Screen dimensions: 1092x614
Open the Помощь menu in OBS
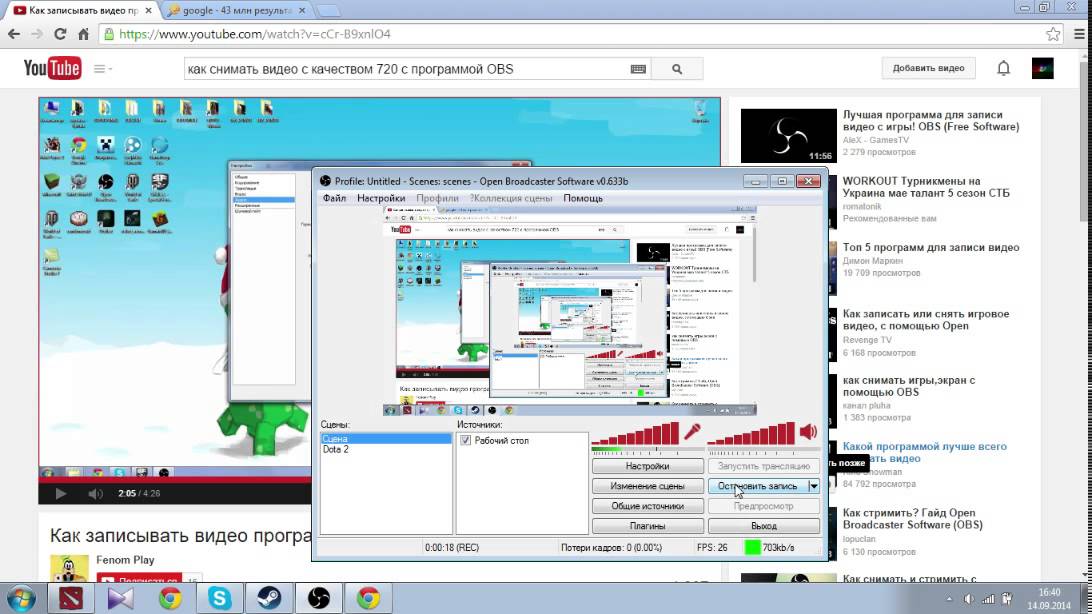click(x=583, y=198)
